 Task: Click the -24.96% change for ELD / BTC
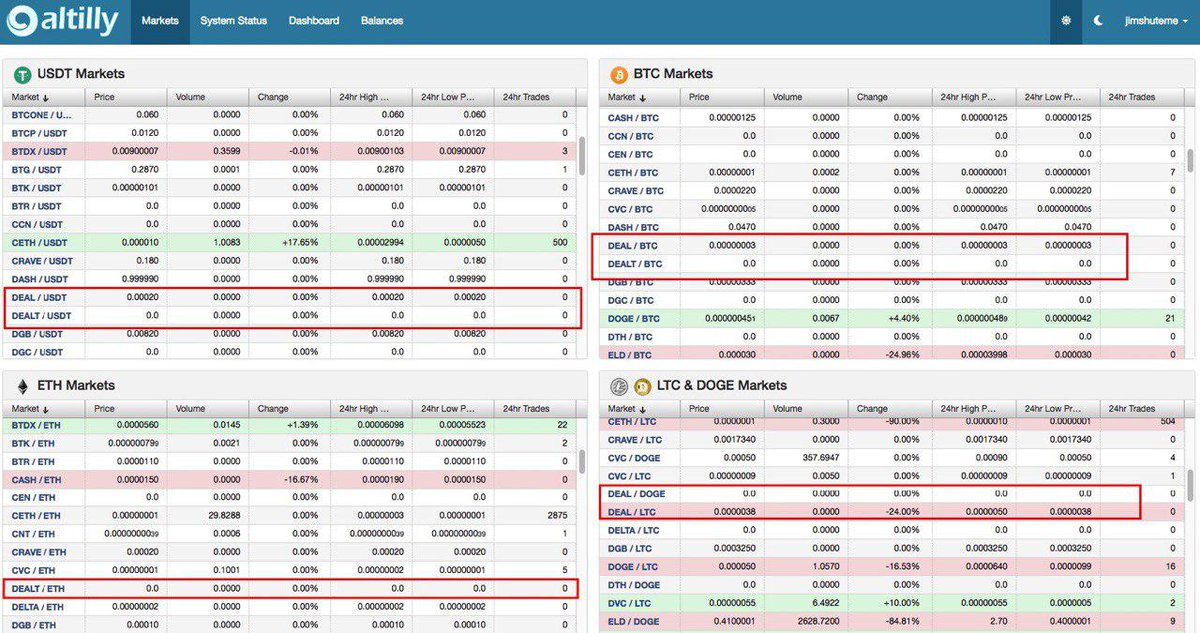(900, 354)
